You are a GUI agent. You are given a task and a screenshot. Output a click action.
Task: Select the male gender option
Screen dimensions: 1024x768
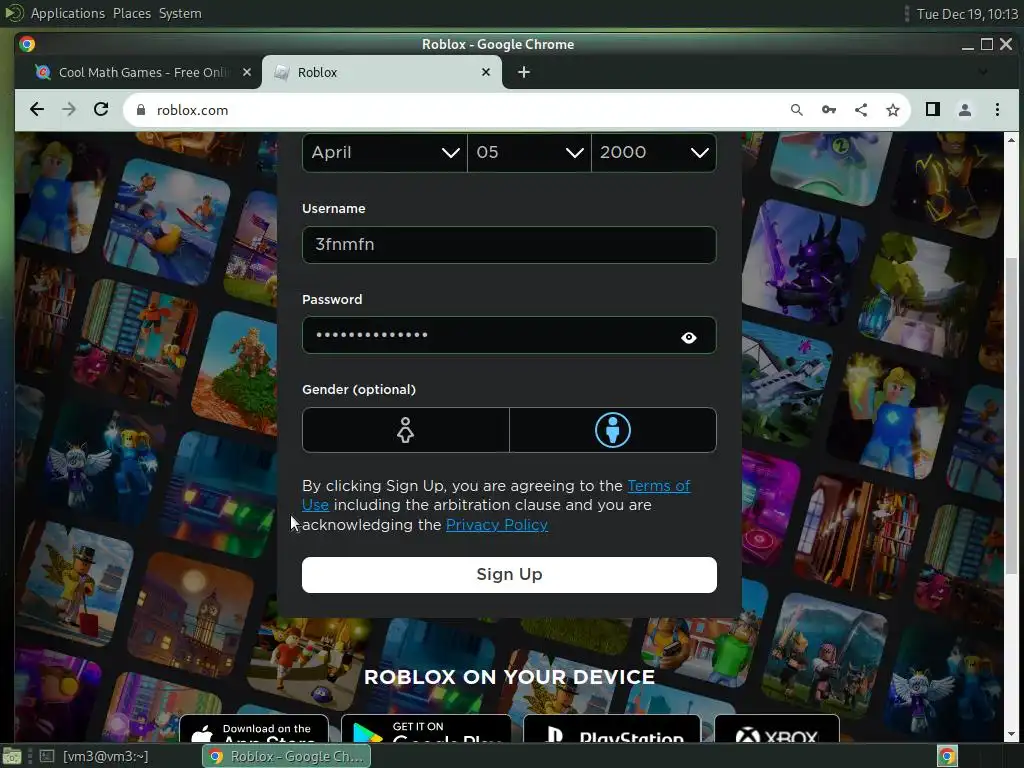click(613, 430)
